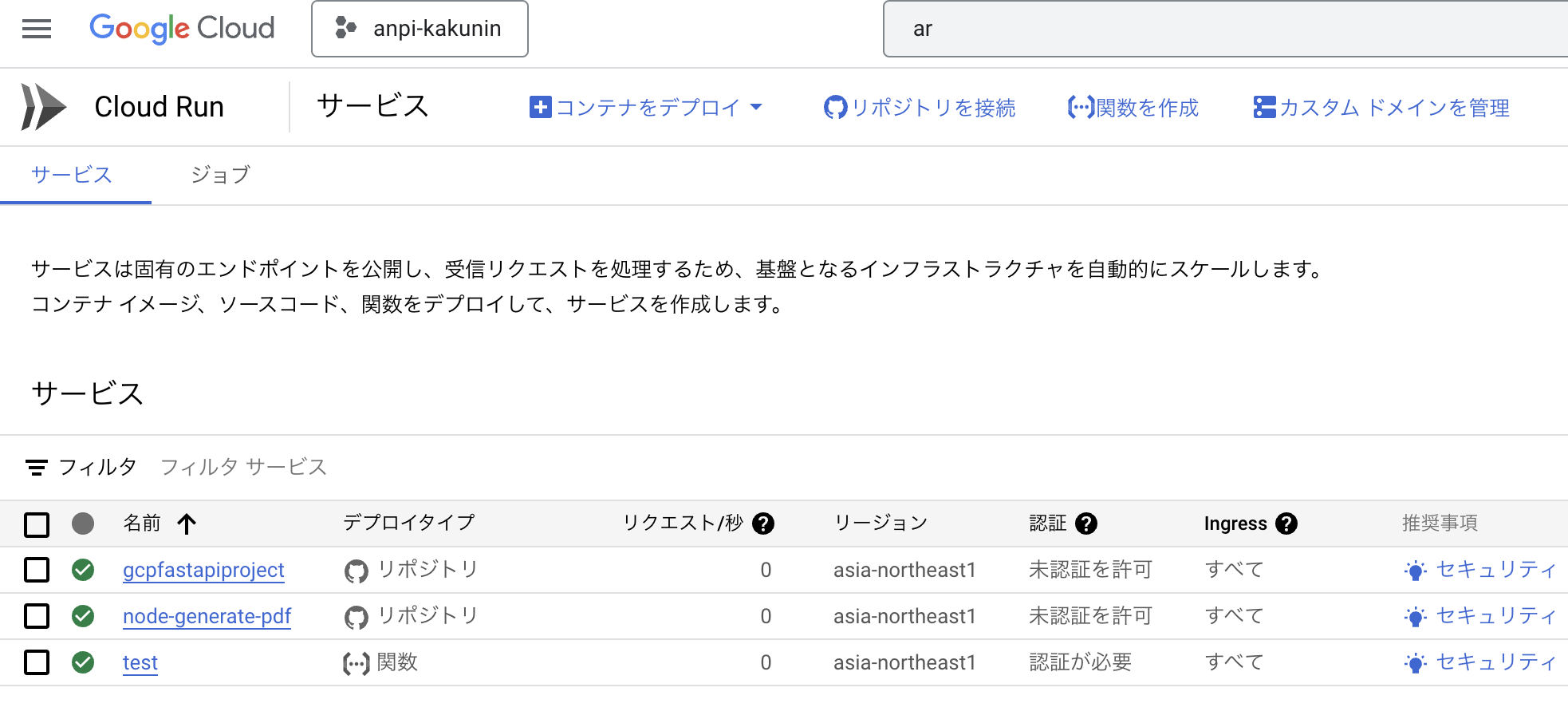
Task: Click the green status check for node-generate-pdf
Action: (x=83, y=616)
